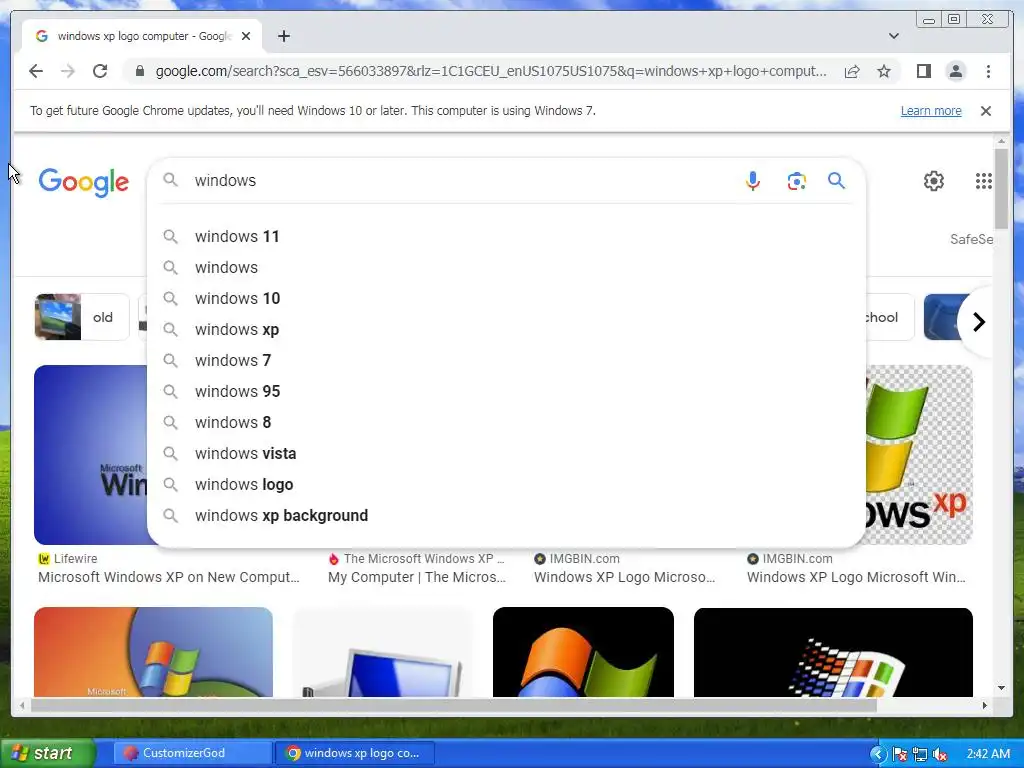The height and width of the screenshot is (768, 1024).
Task: Click the Google logo
Action: (84, 182)
